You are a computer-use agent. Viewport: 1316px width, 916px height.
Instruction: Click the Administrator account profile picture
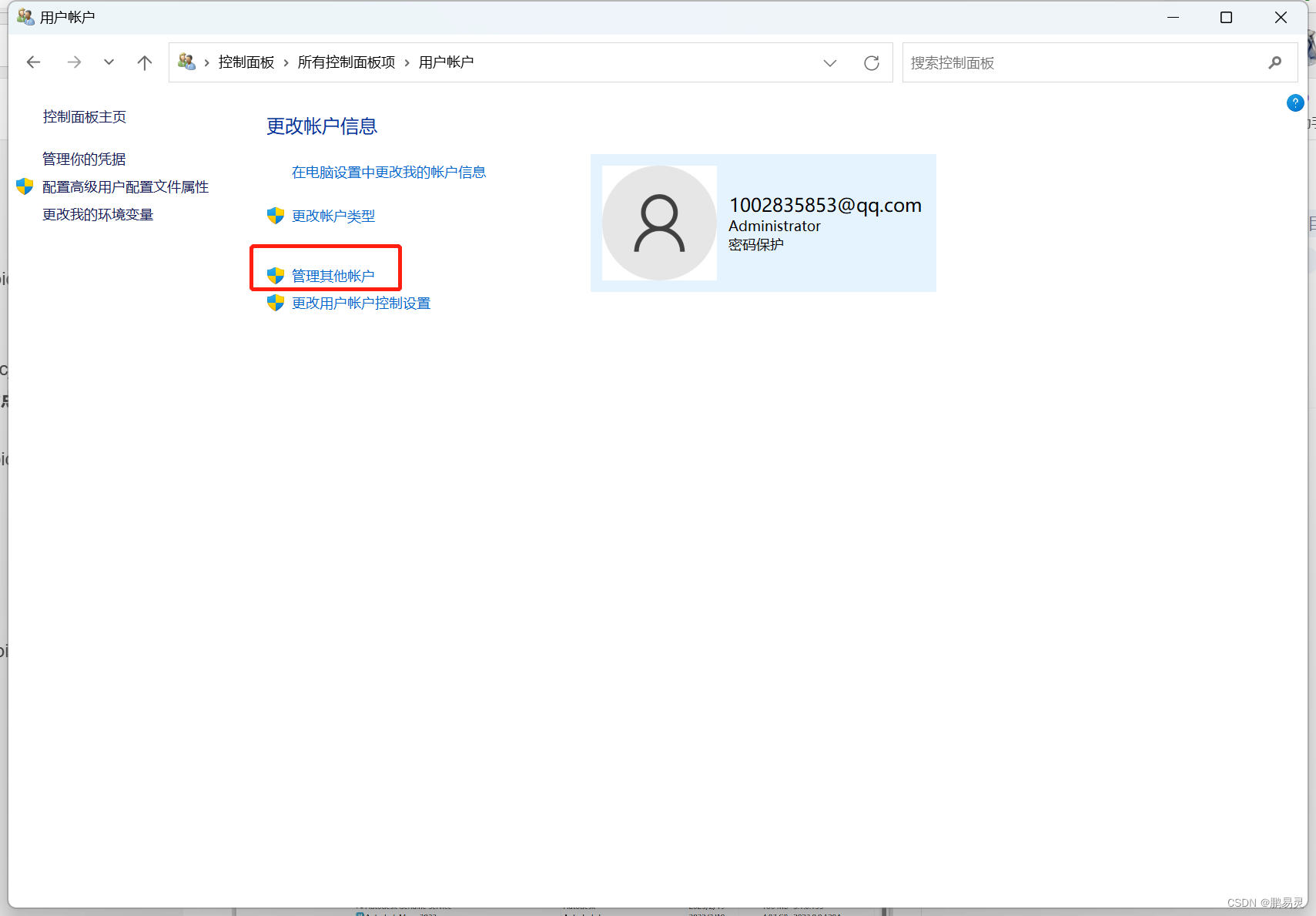[659, 223]
